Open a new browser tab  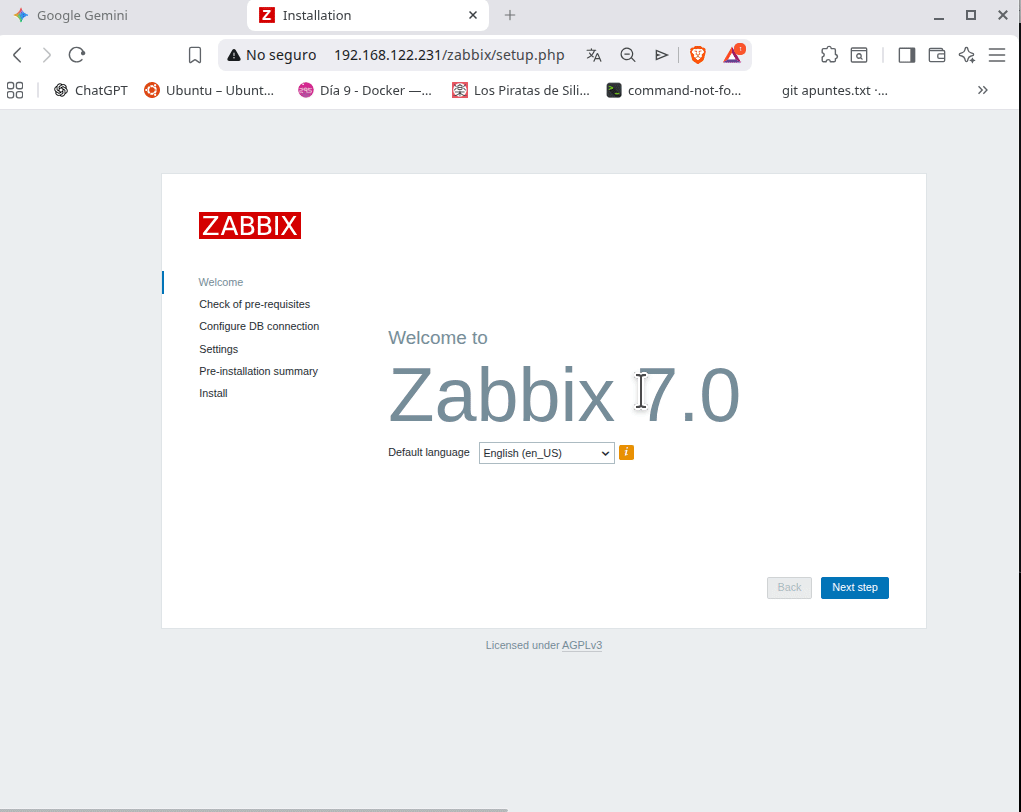(510, 16)
